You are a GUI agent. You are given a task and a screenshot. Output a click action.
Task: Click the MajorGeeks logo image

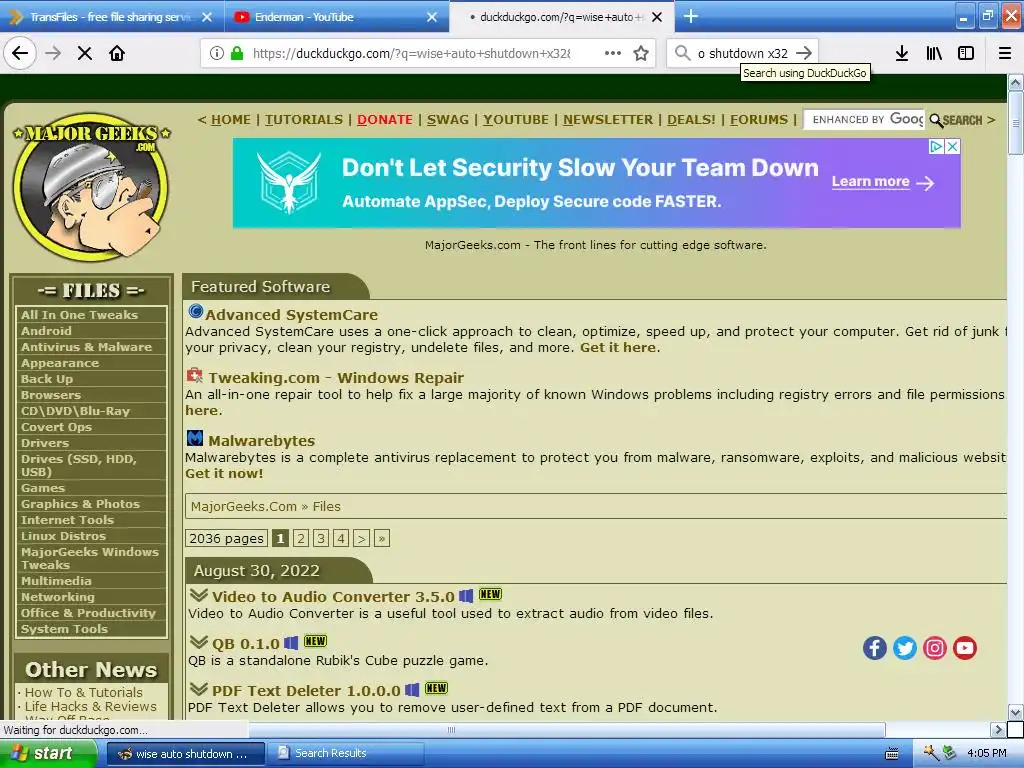92,187
